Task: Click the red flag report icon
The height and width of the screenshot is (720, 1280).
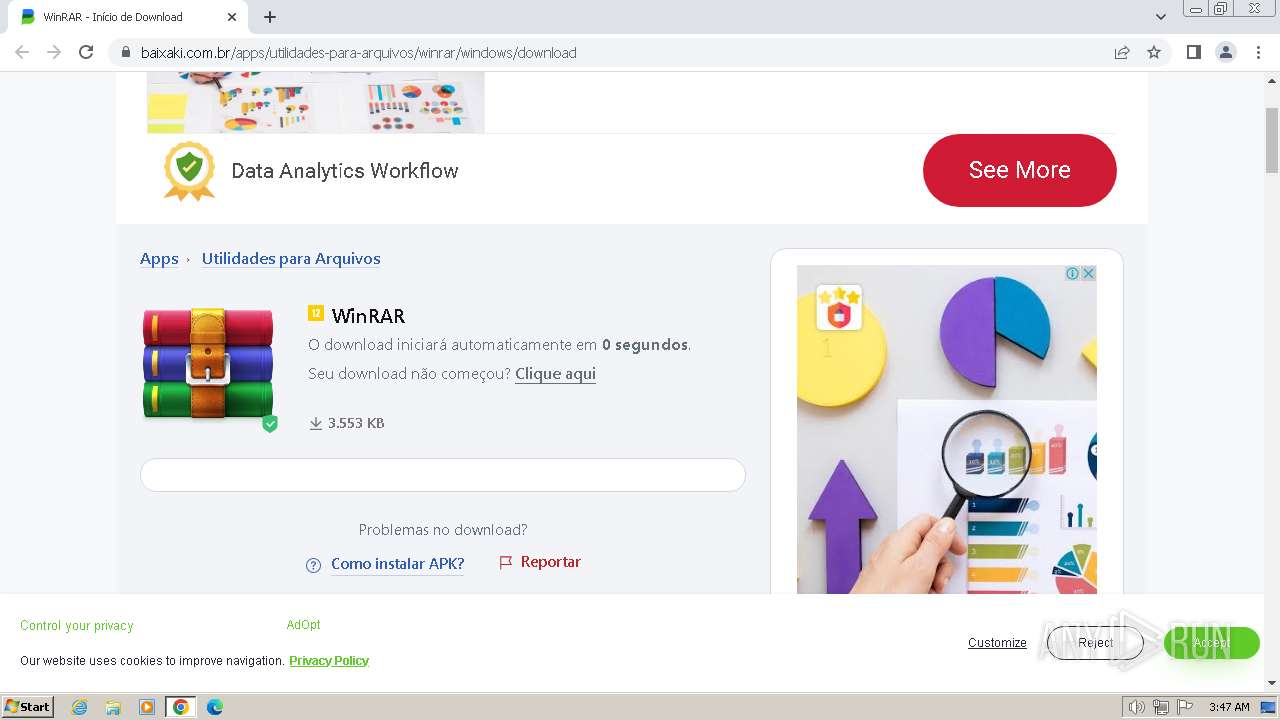Action: click(506, 563)
